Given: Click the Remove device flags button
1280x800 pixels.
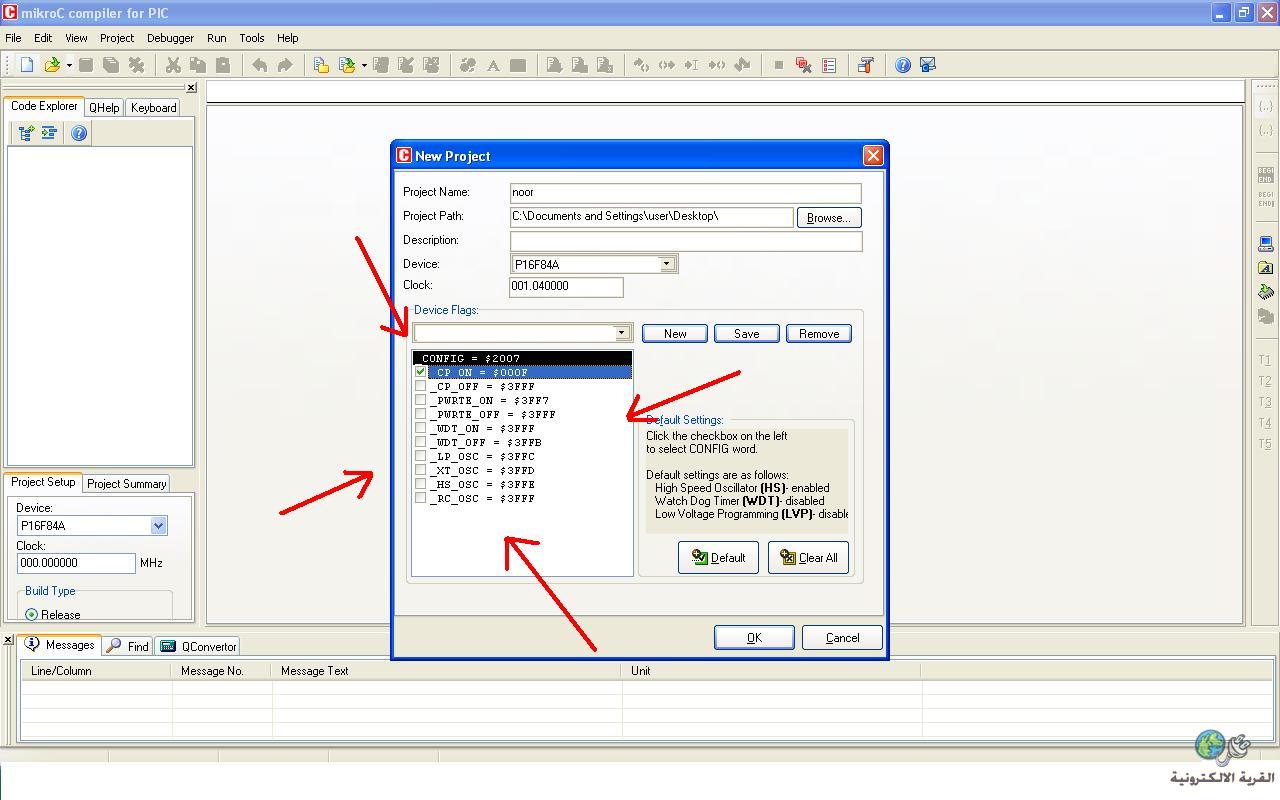Looking at the screenshot, I should click(x=819, y=333).
